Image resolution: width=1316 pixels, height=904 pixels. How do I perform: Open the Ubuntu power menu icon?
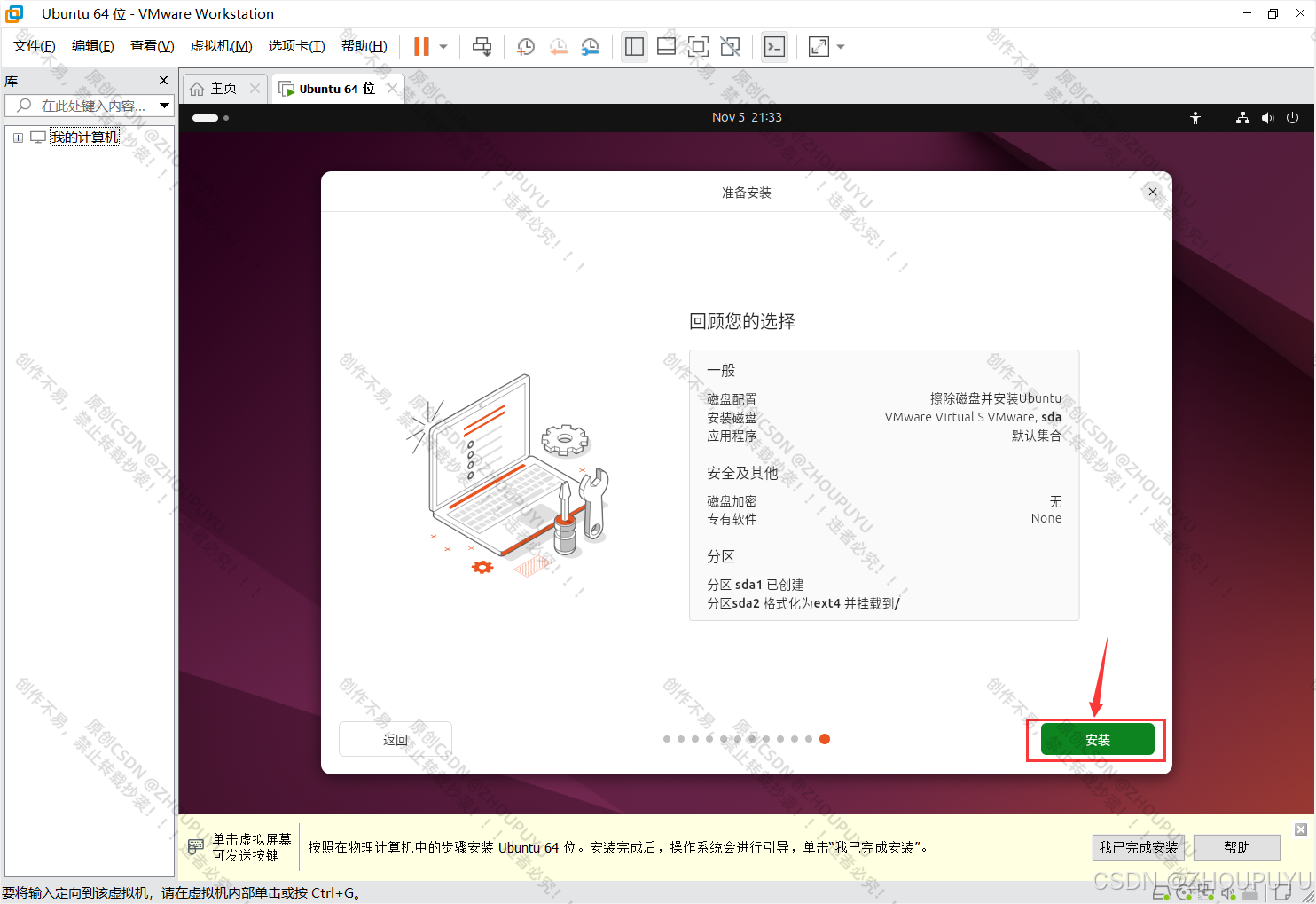click(1292, 117)
